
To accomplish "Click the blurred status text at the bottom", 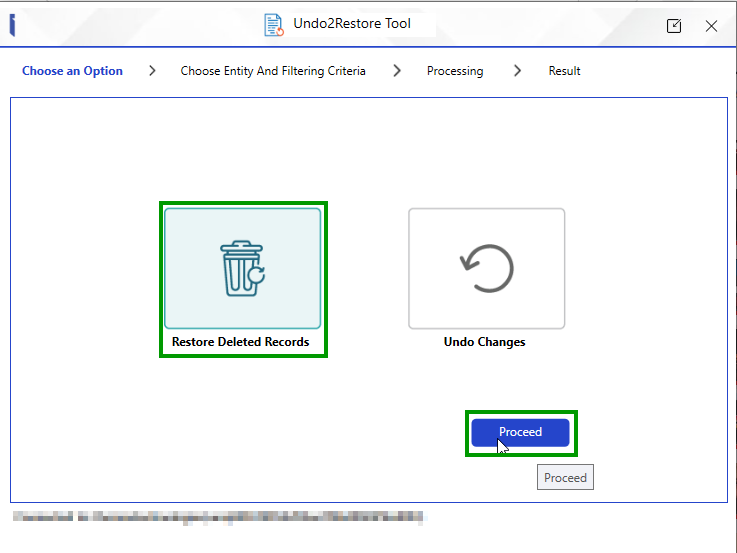I will [x=218, y=517].
